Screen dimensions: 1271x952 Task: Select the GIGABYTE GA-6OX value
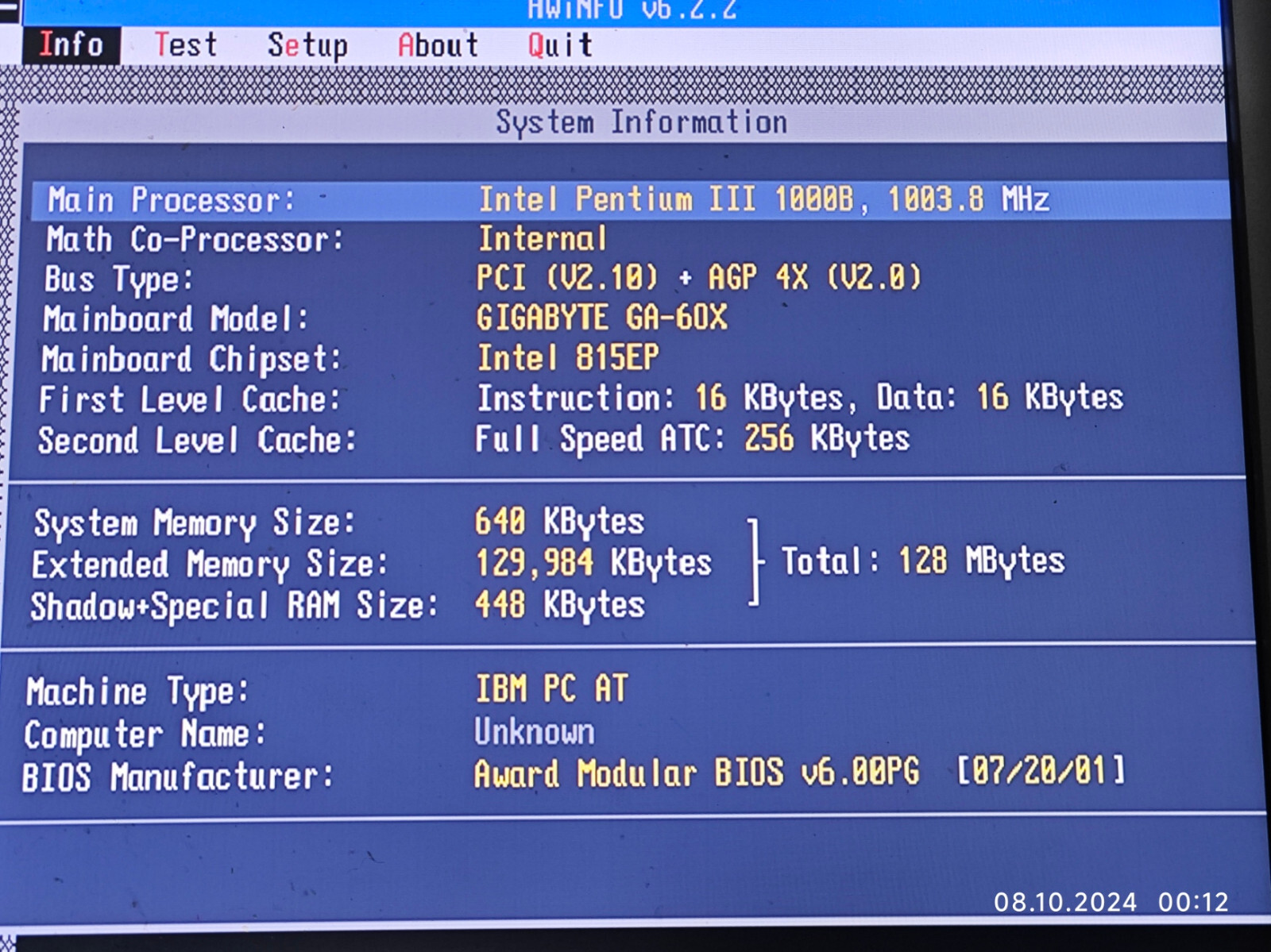[x=601, y=318]
